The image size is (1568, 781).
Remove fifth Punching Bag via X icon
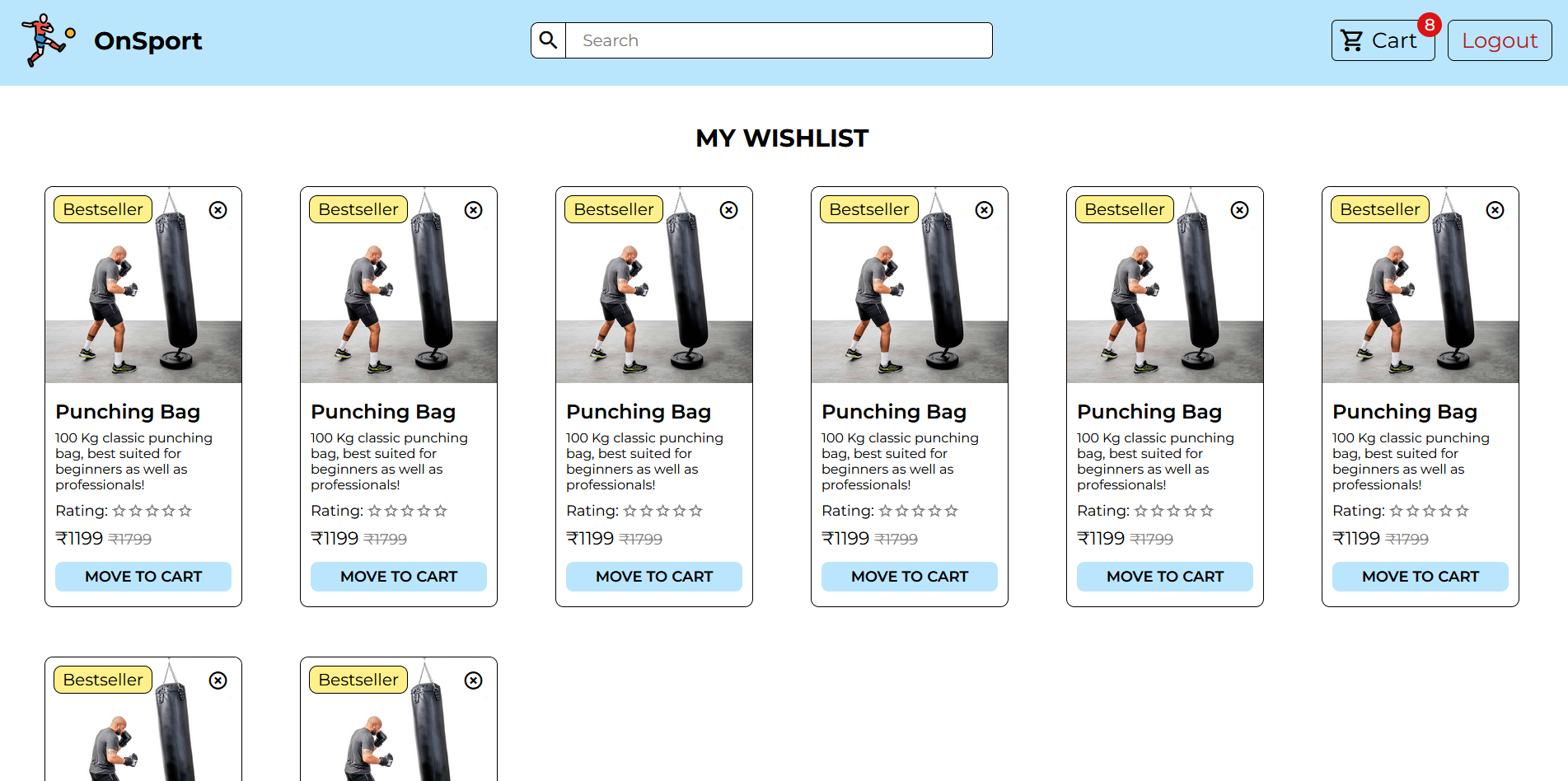pyautogui.click(x=1239, y=210)
